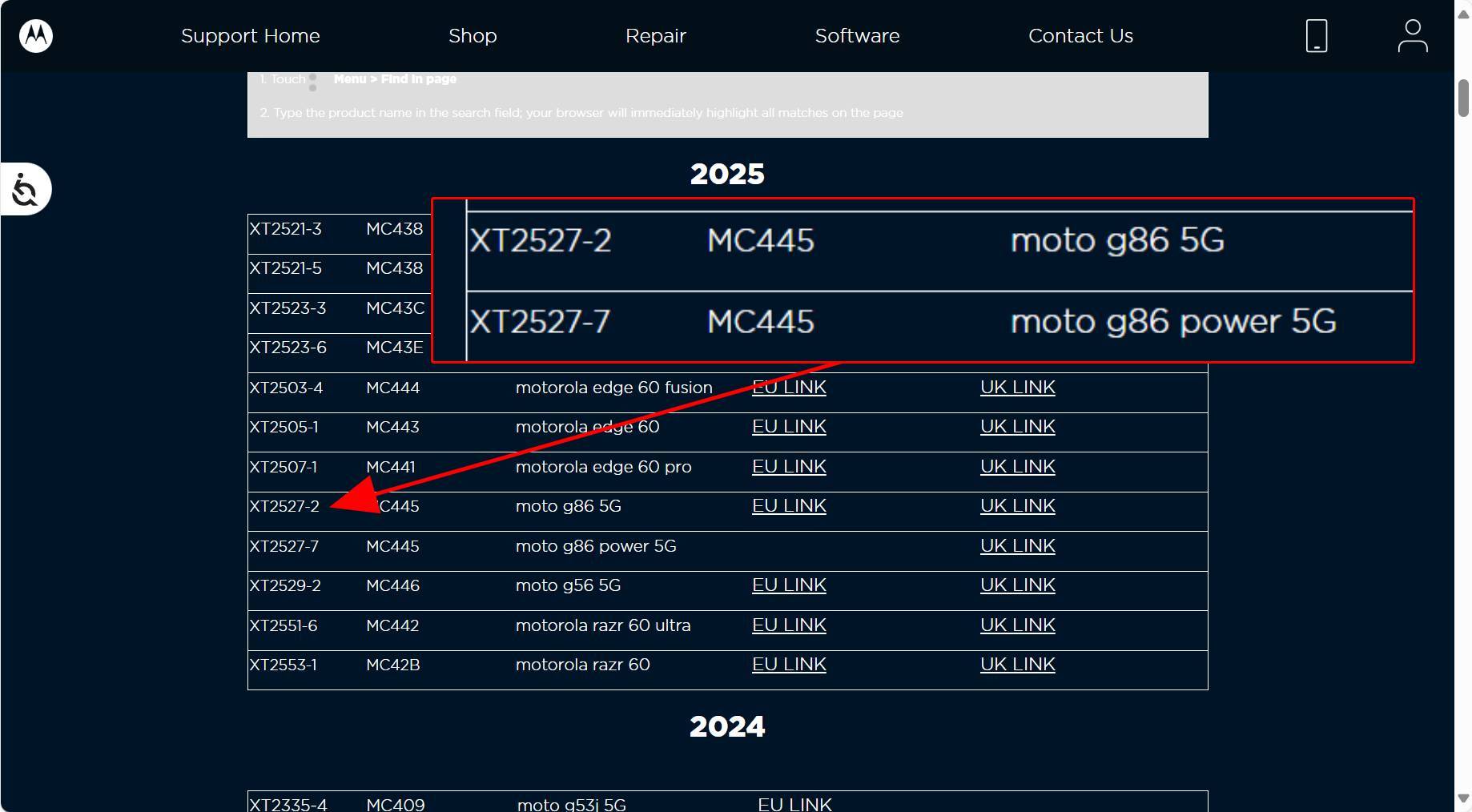
Task: Click the 'Menu > Find in page' instruction text
Action: tap(395, 78)
